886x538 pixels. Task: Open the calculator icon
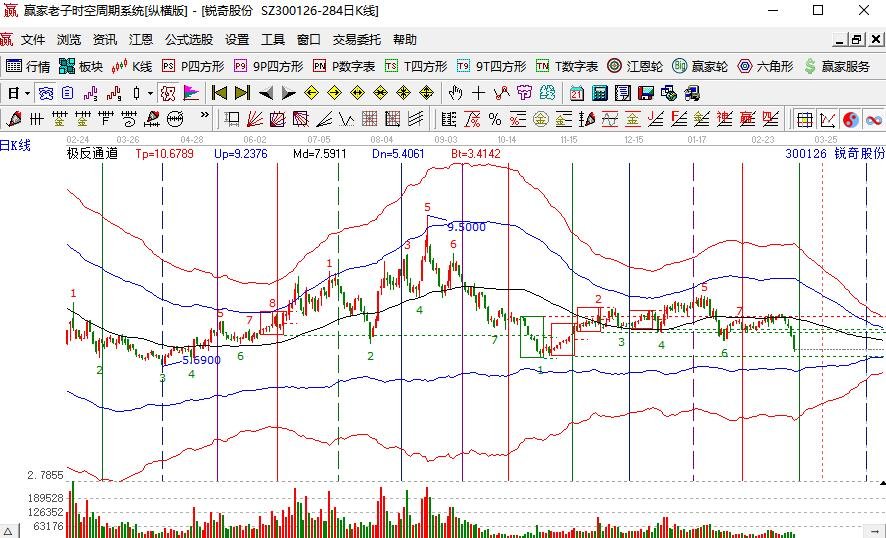point(600,93)
